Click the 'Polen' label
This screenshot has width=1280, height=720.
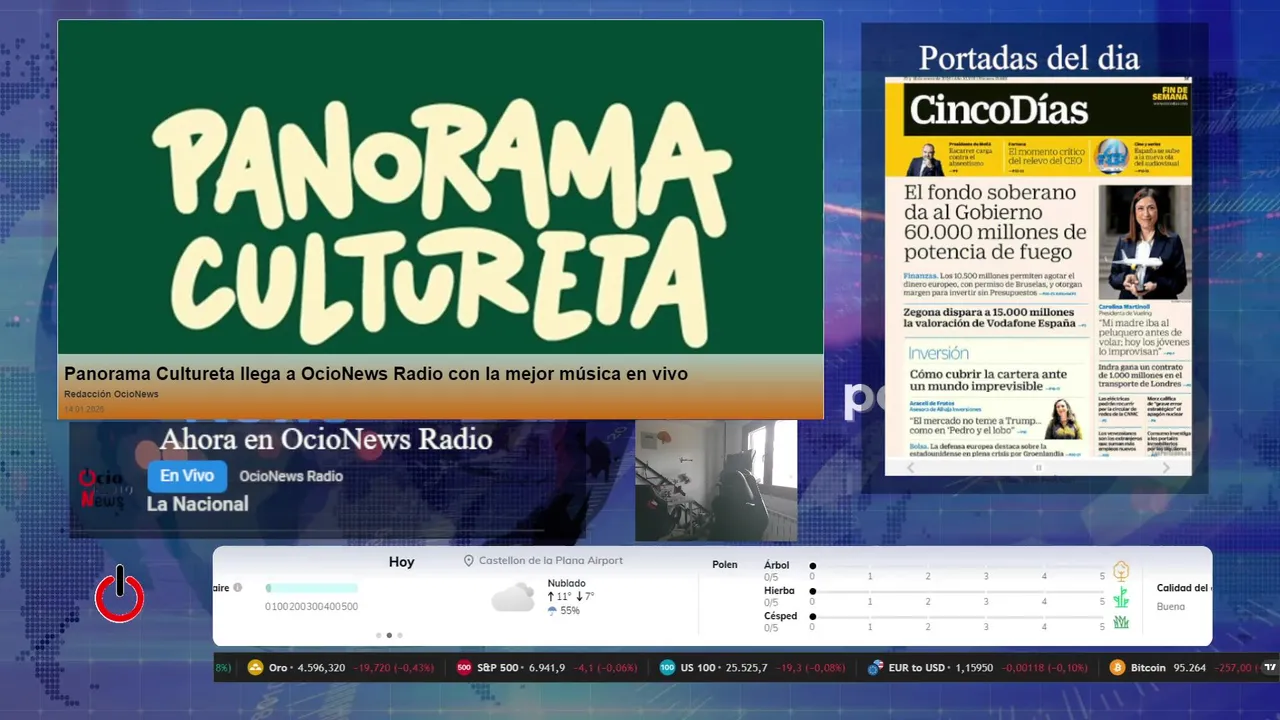(725, 565)
